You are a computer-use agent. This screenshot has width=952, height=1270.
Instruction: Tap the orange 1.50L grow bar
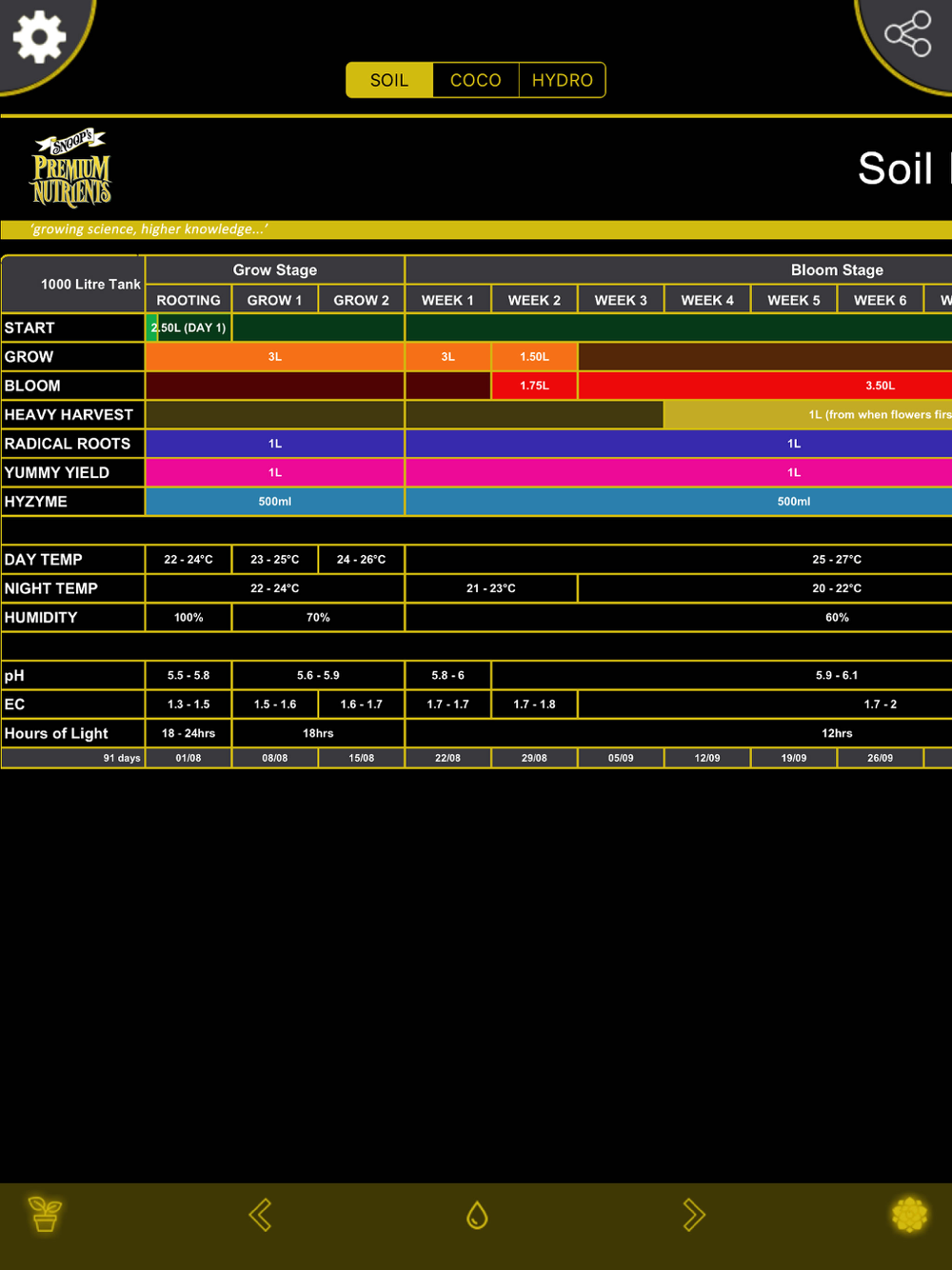coord(535,357)
